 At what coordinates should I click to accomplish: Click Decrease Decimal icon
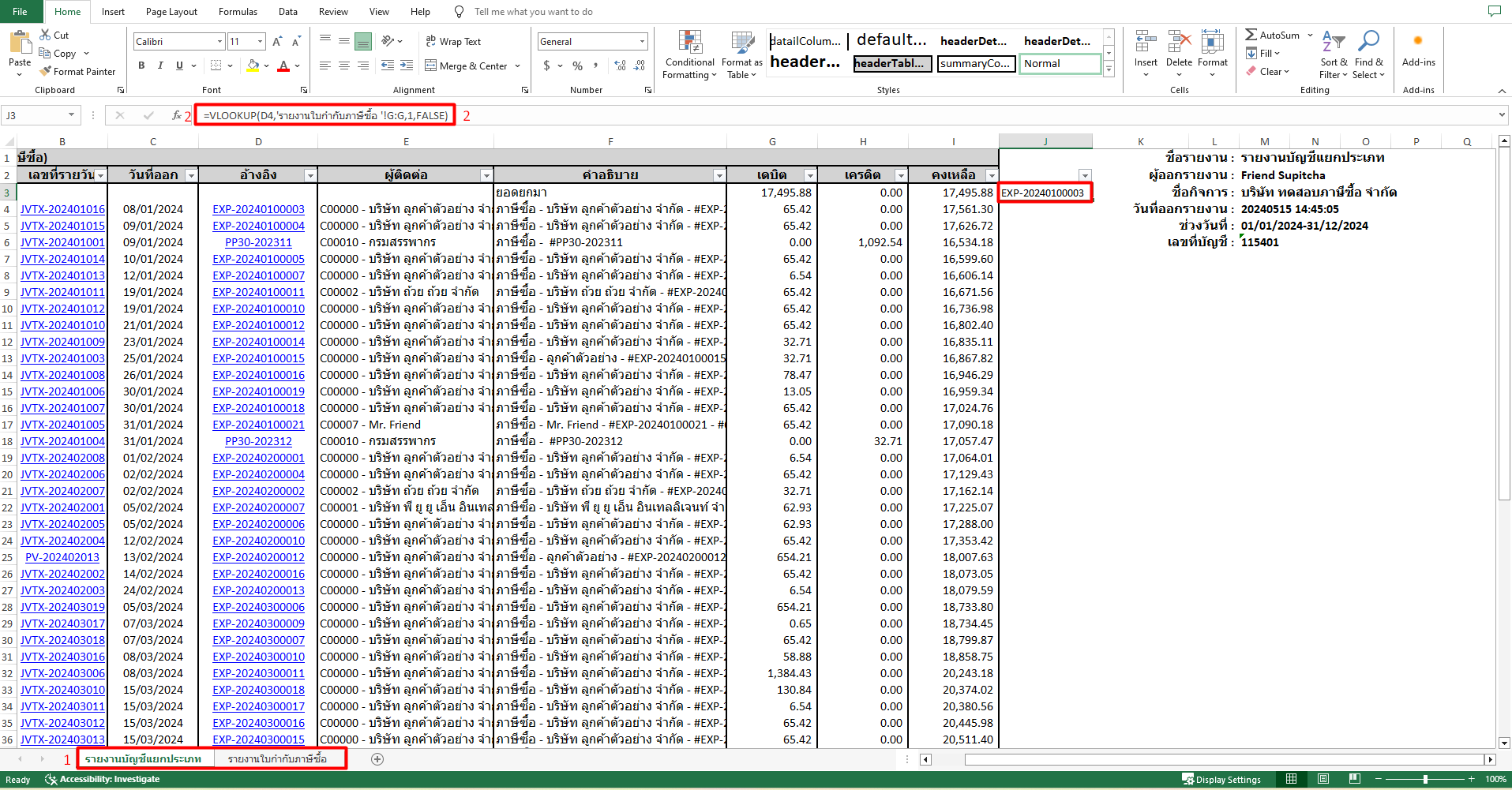[639, 66]
